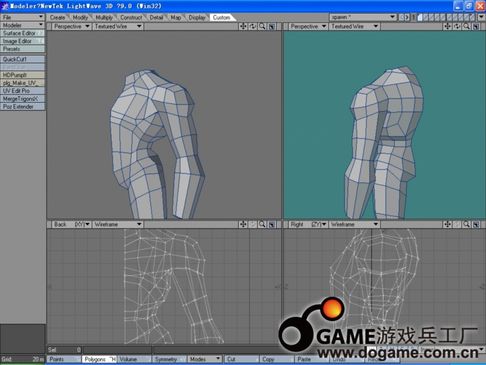Open the Image Editor

(23, 41)
